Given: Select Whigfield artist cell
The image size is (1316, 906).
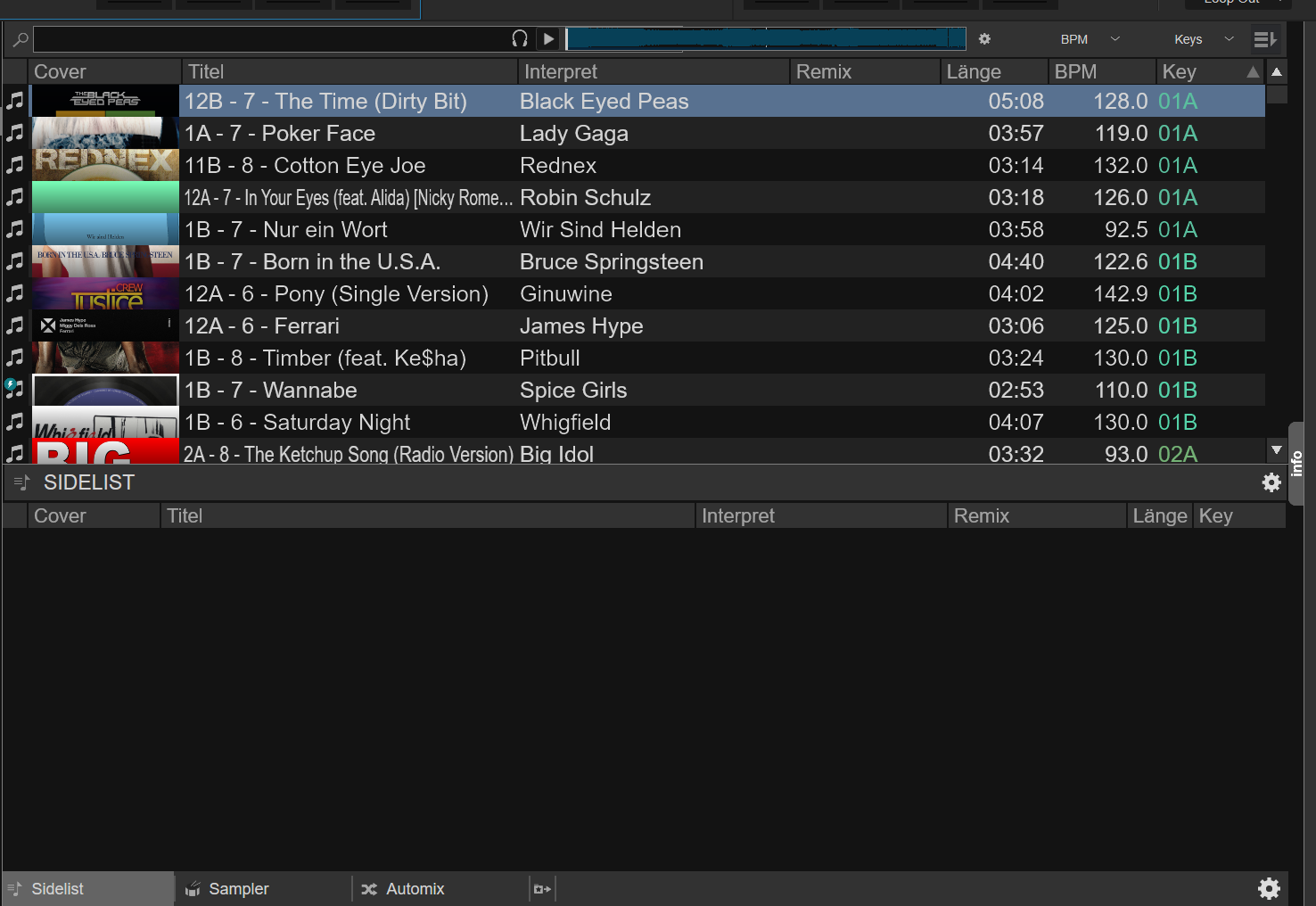Looking at the screenshot, I should (565, 422).
